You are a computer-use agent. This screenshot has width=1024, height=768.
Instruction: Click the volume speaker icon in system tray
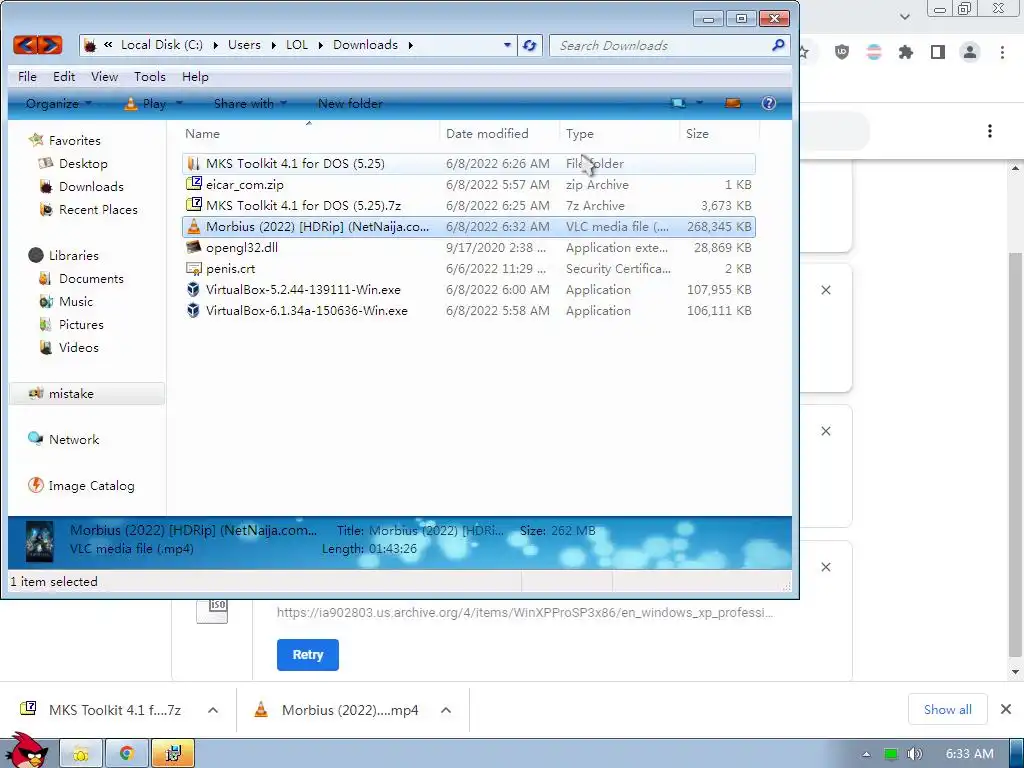(915, 754)
